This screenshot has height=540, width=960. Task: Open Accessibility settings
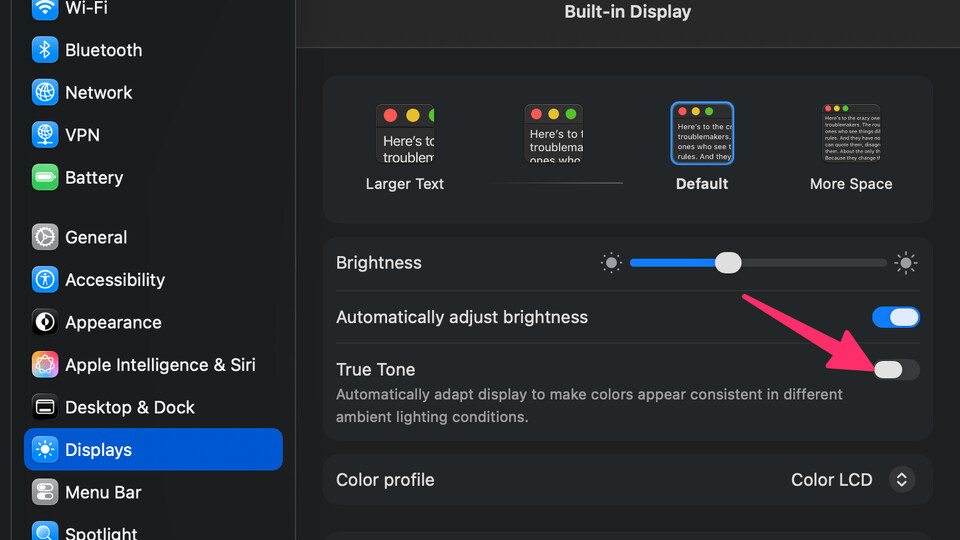(153, 280)
